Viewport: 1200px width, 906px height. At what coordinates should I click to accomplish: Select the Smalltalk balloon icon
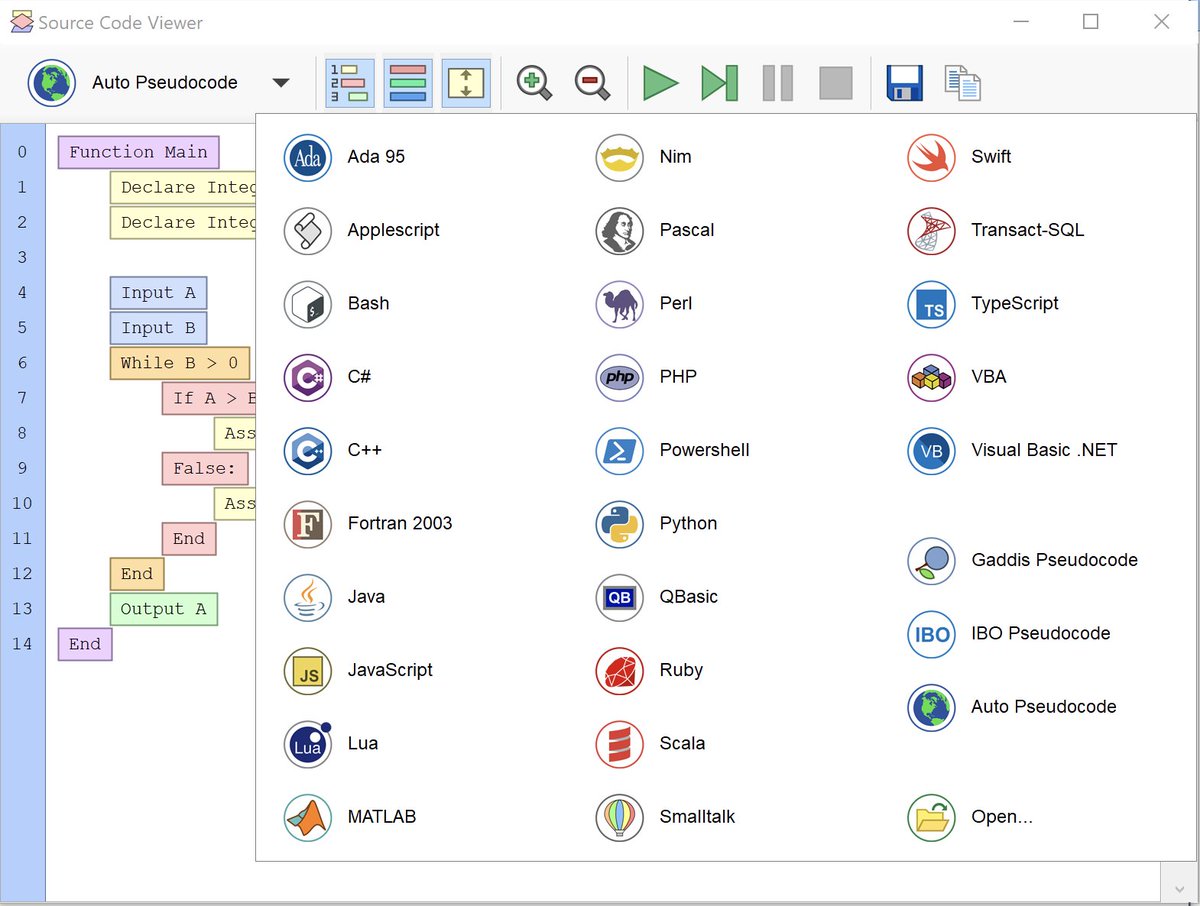tap(619, 817)
